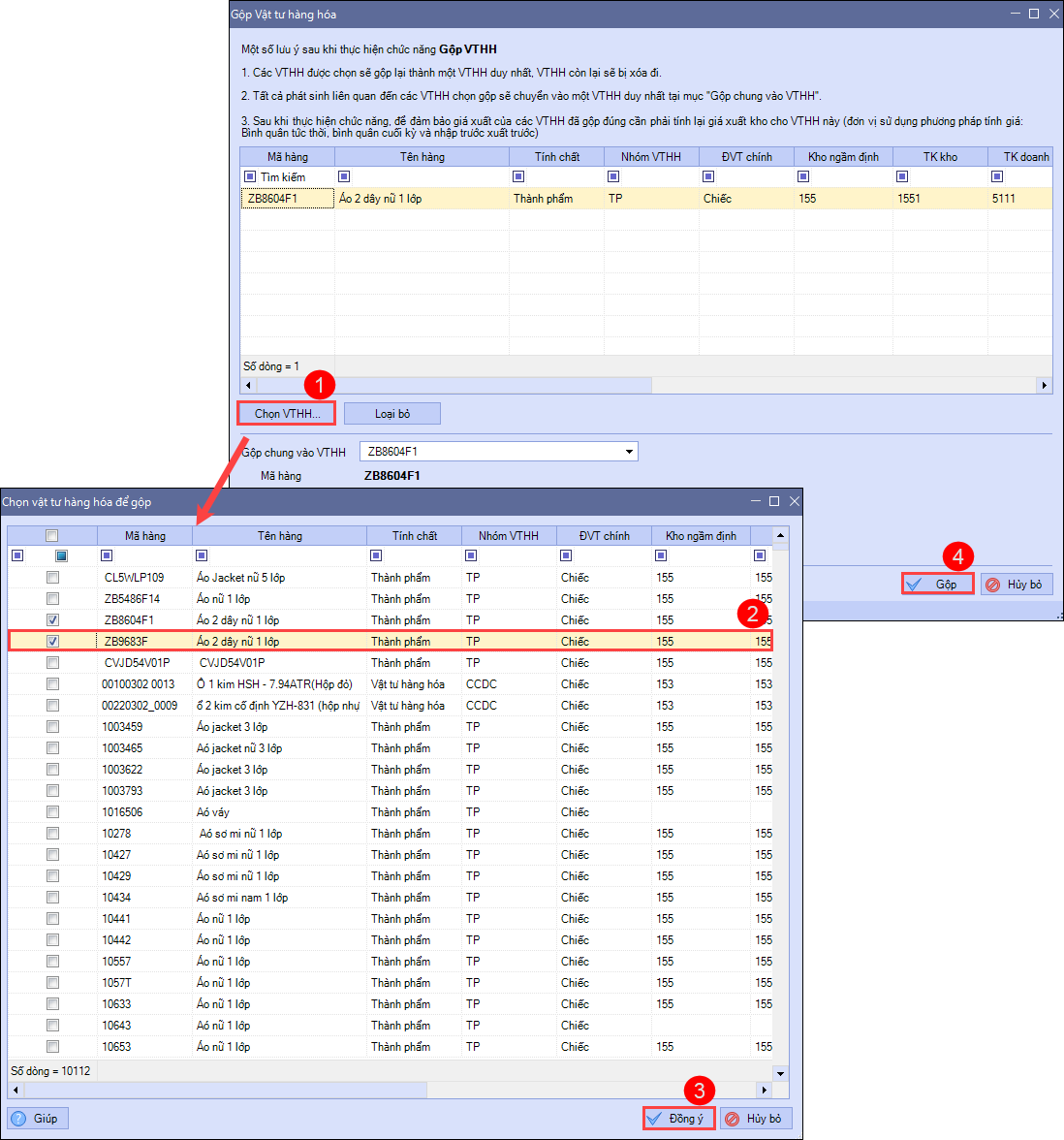
Task: Click the Giúp help icon button
Action: pyautogui.click(x=38, y=1118)
